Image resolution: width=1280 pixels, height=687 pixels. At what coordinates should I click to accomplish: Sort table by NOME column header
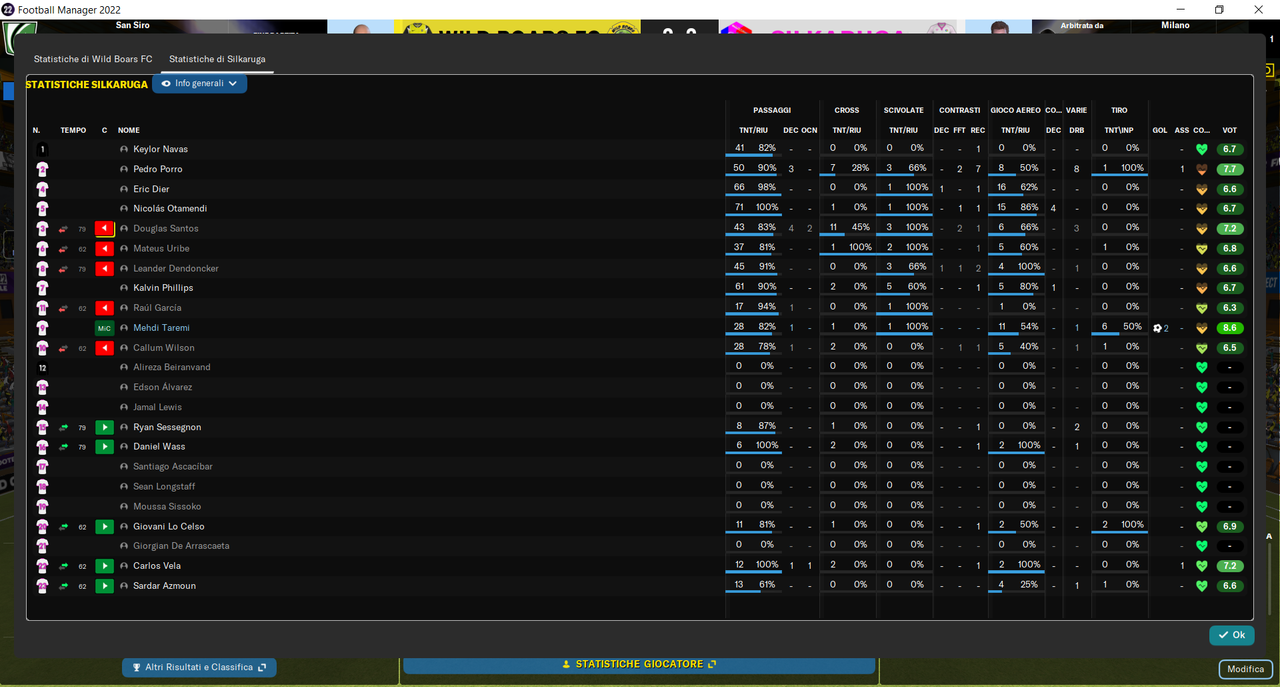tap(129, 130)
